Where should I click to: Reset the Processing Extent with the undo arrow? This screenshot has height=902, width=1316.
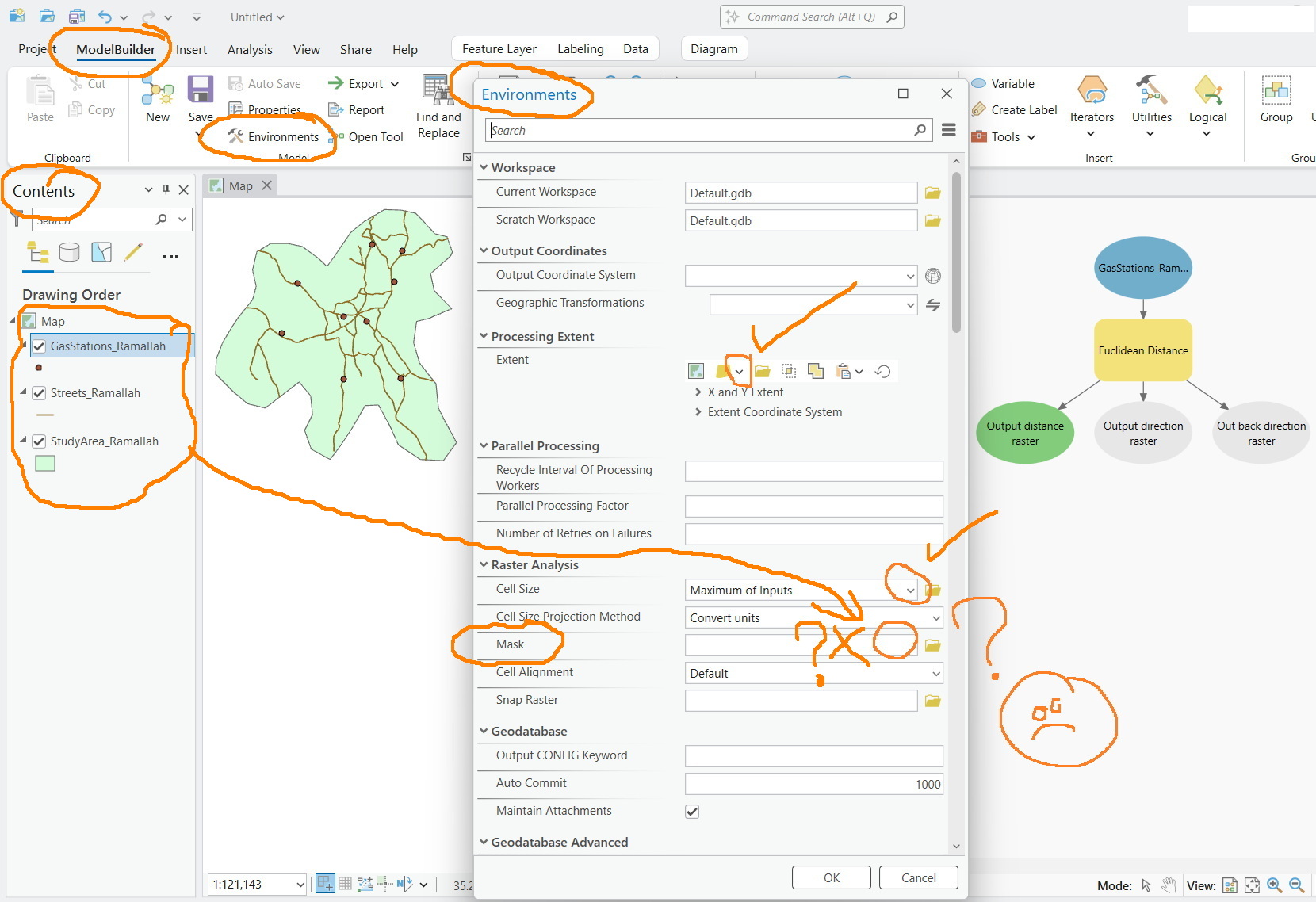883,371
